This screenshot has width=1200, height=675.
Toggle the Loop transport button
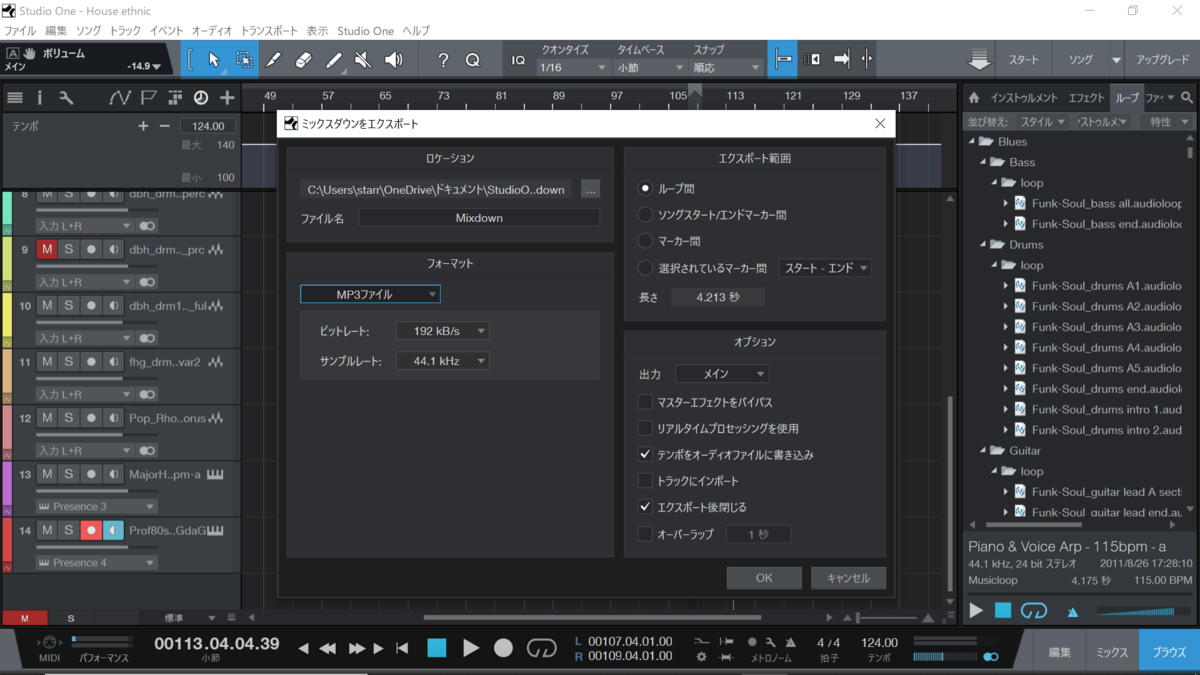pos(541,648)
